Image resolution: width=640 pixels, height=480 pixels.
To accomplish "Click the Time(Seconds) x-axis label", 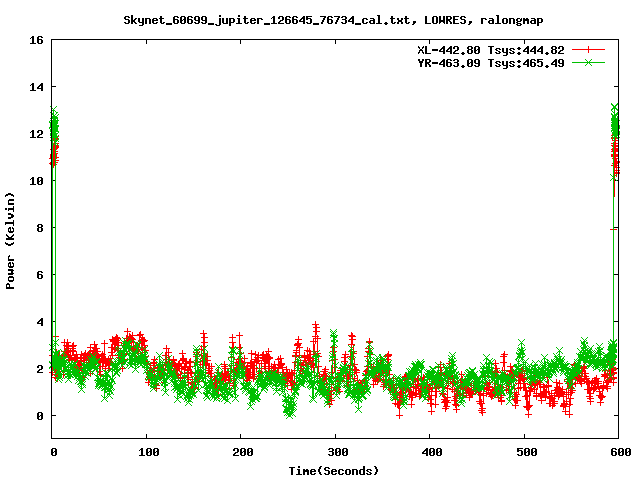I will [333, 471].
